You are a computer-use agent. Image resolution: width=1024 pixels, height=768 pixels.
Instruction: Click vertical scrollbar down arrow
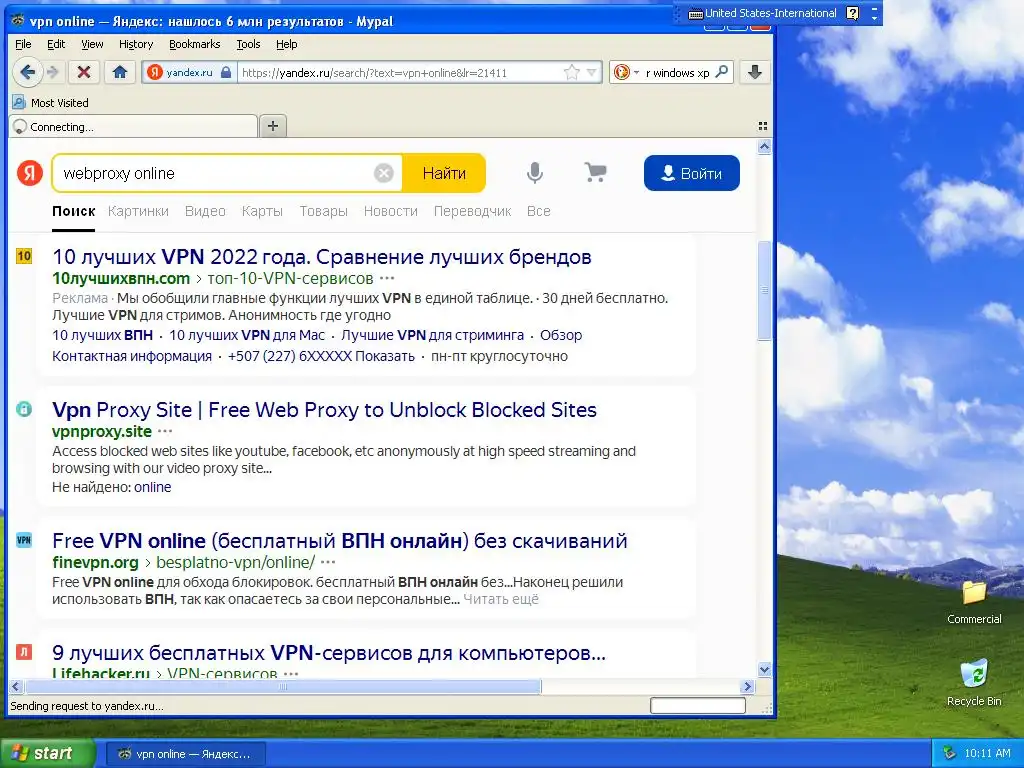tap(764, 669)
